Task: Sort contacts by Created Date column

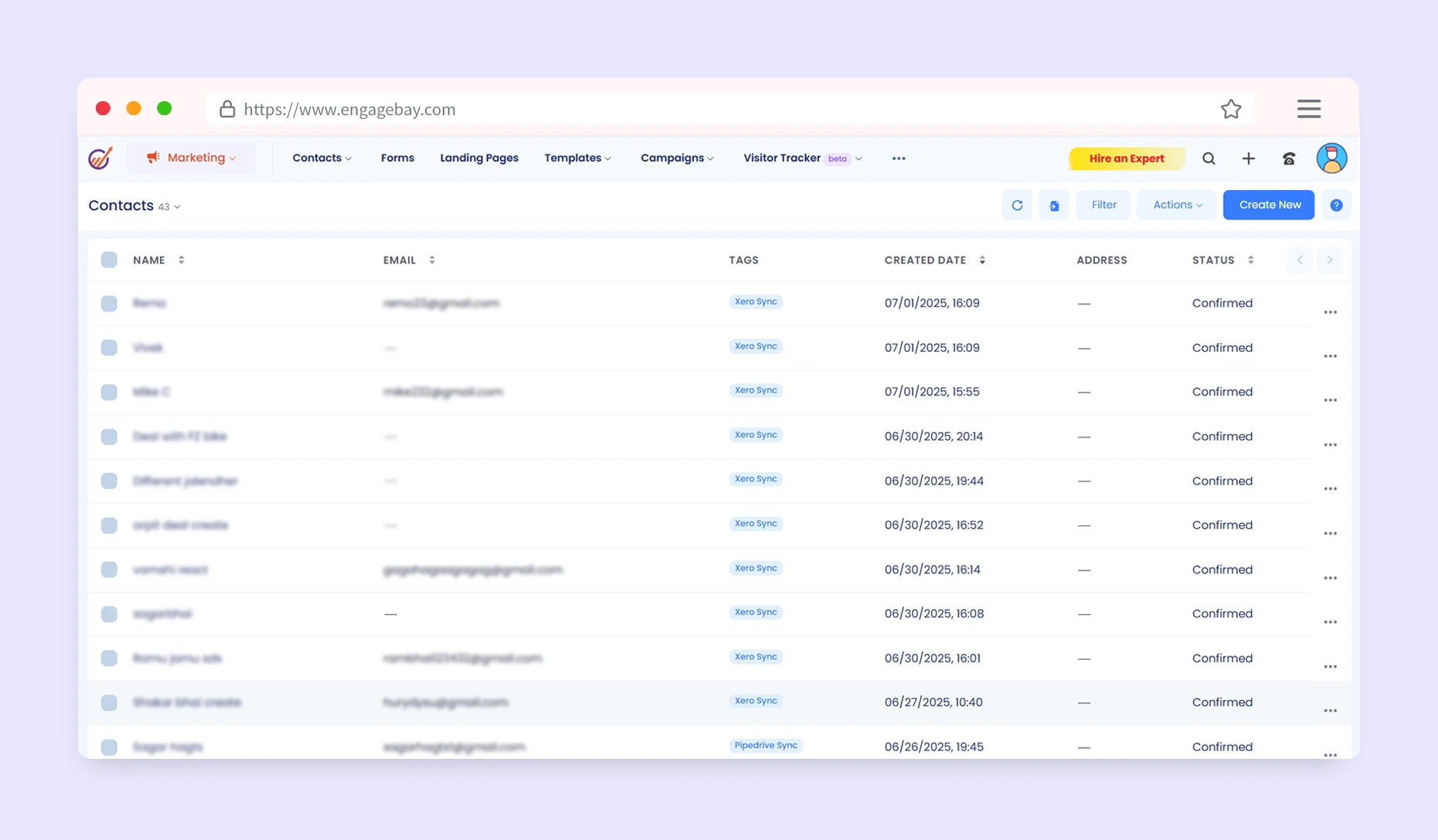Action: pos(982,260)
